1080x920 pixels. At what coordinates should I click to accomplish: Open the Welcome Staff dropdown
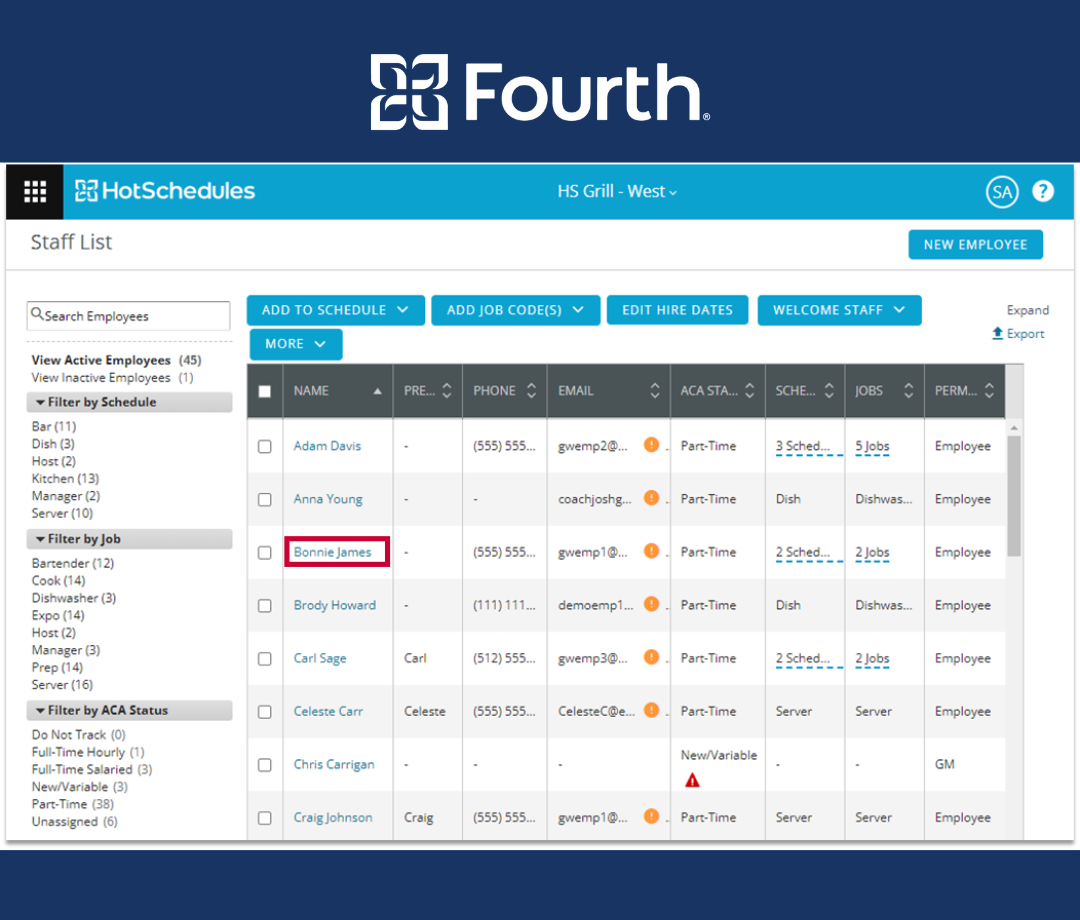click(839, 310)
